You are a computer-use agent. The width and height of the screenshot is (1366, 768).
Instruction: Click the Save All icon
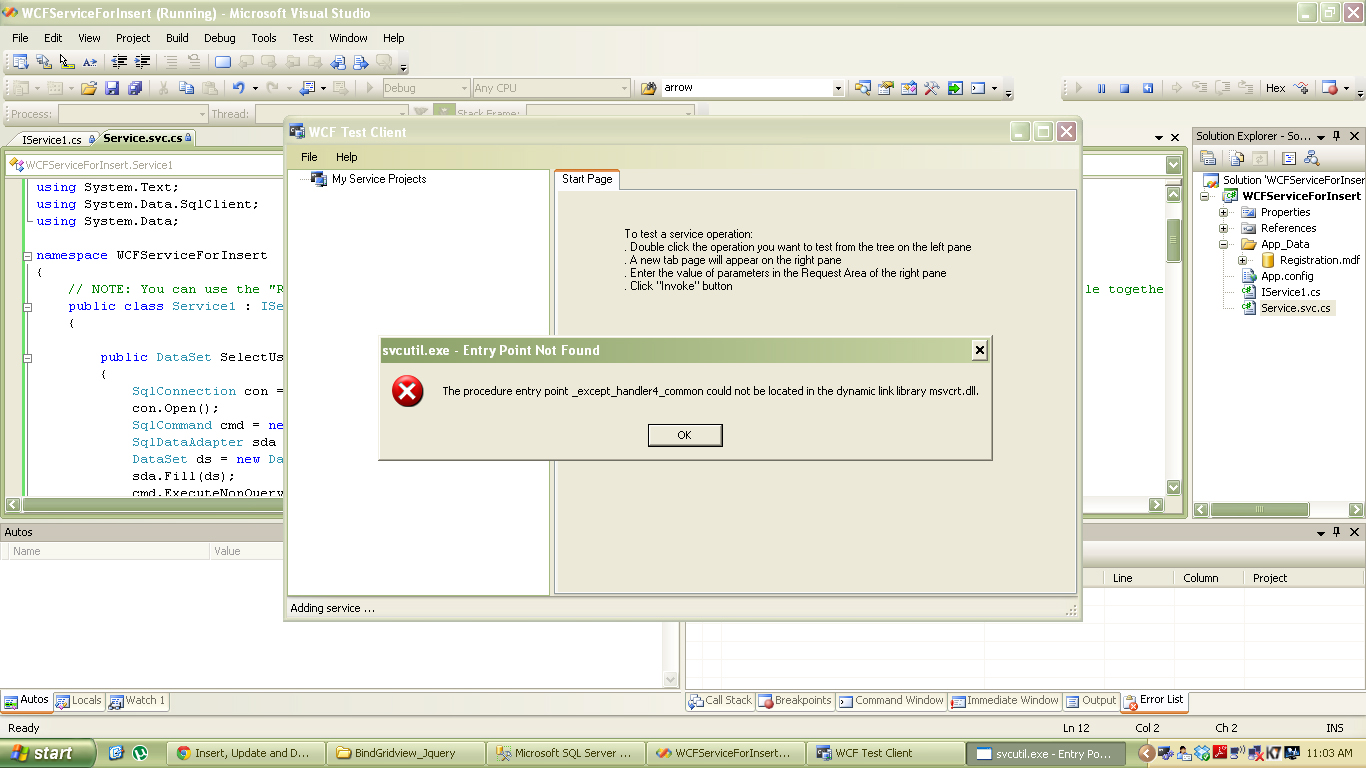135,88
